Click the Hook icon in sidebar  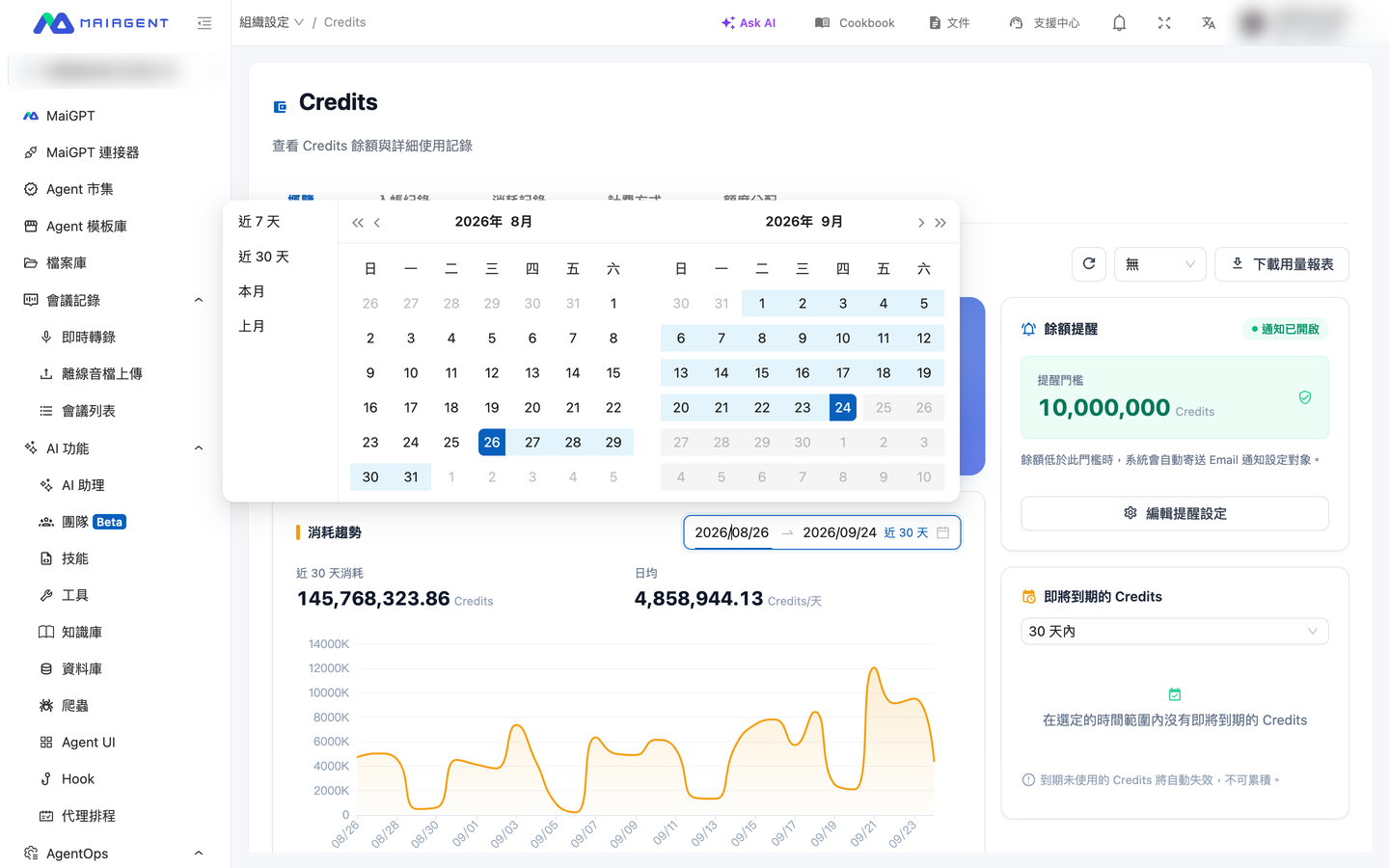(x=46, y=778)
